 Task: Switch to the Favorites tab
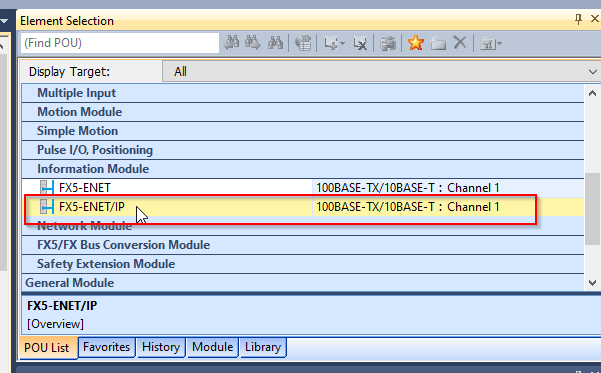coord(107,347)
